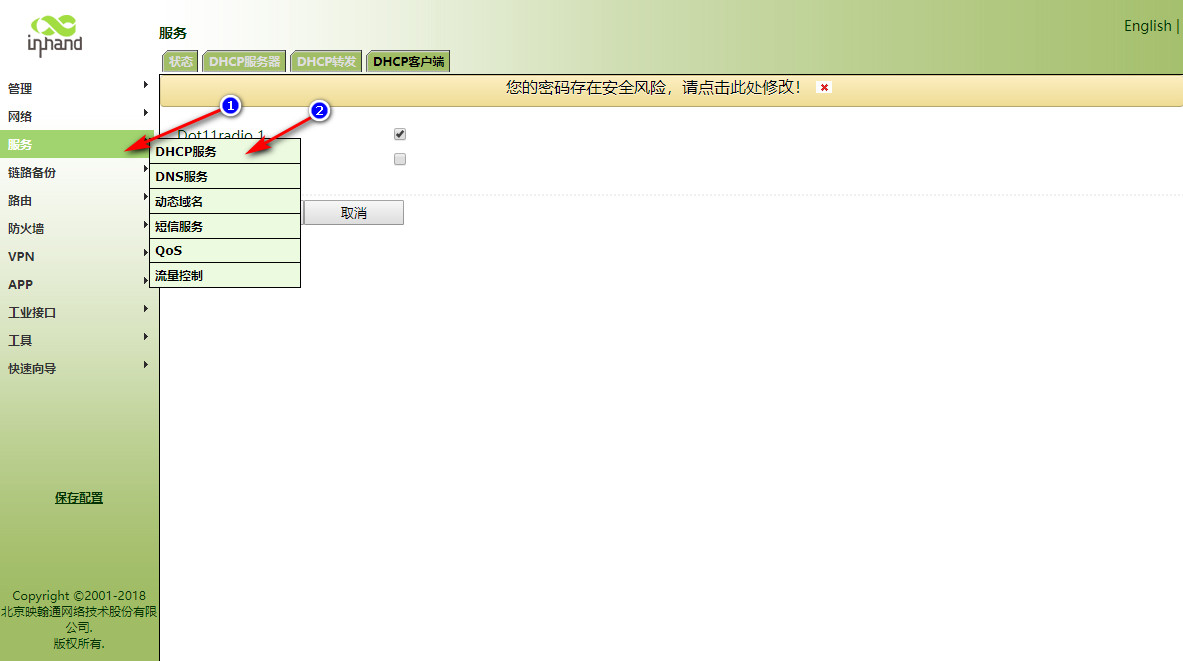Open the VPN sidebar menu

click(21, 256)
